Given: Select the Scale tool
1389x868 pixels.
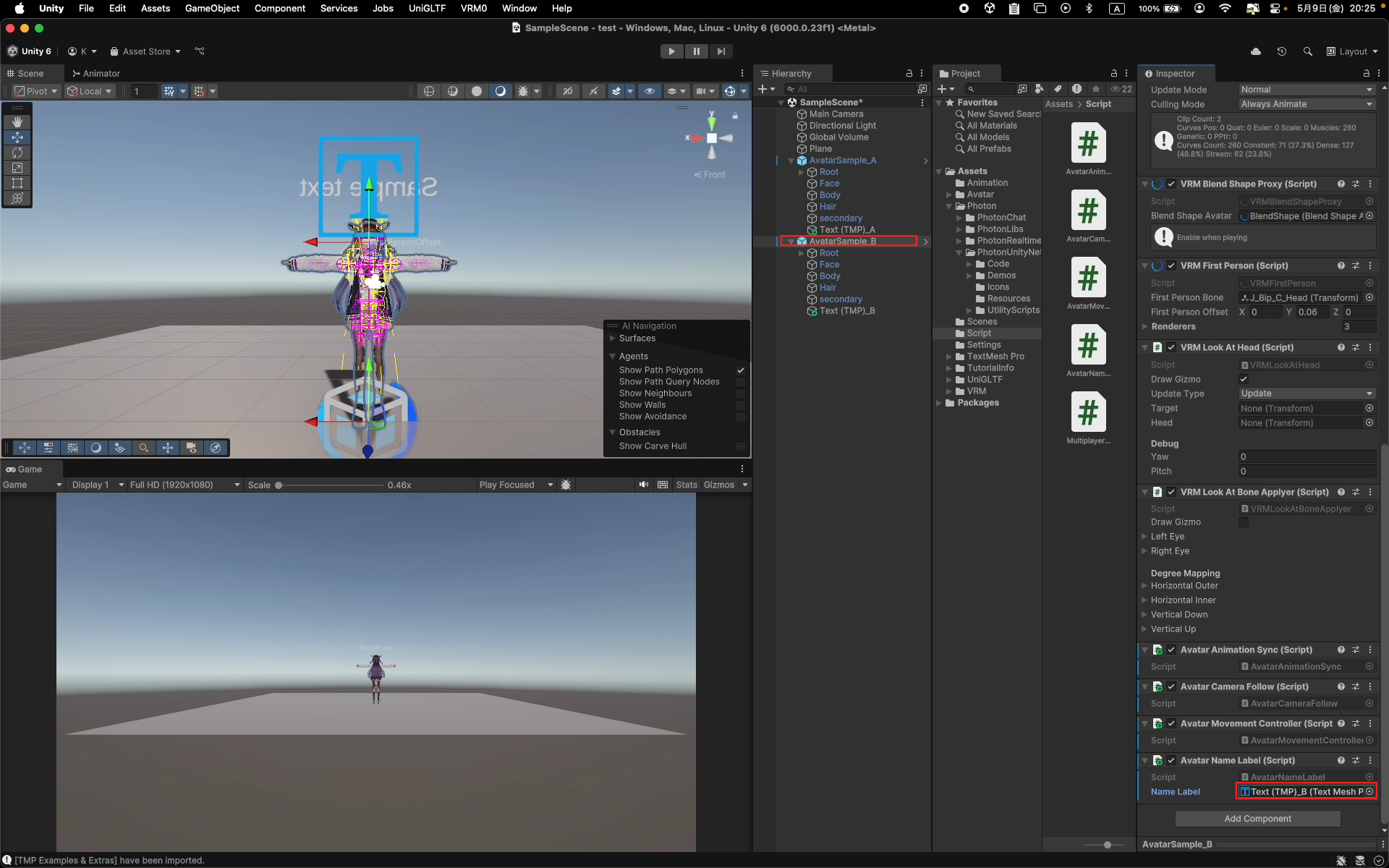Looking at the screenshot, I should [17, 168].
